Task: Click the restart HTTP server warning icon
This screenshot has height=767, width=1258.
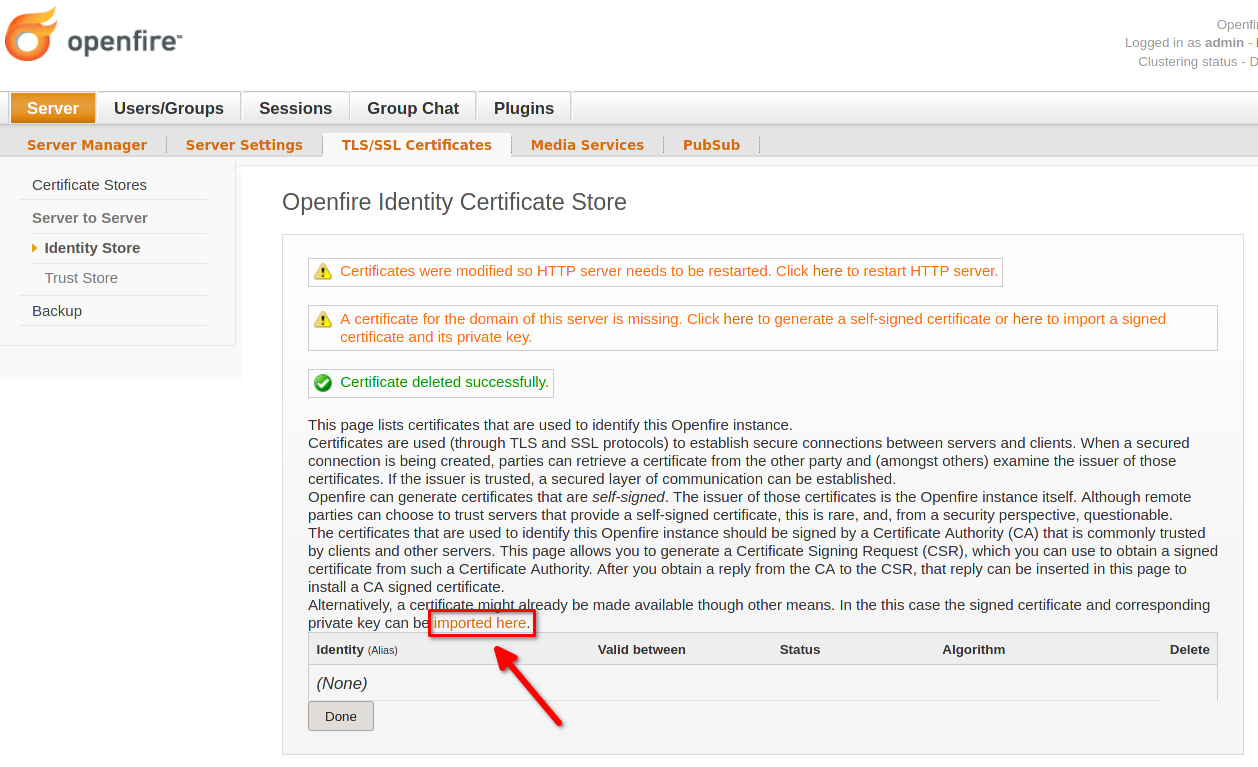Action: (x=323, y=271)
